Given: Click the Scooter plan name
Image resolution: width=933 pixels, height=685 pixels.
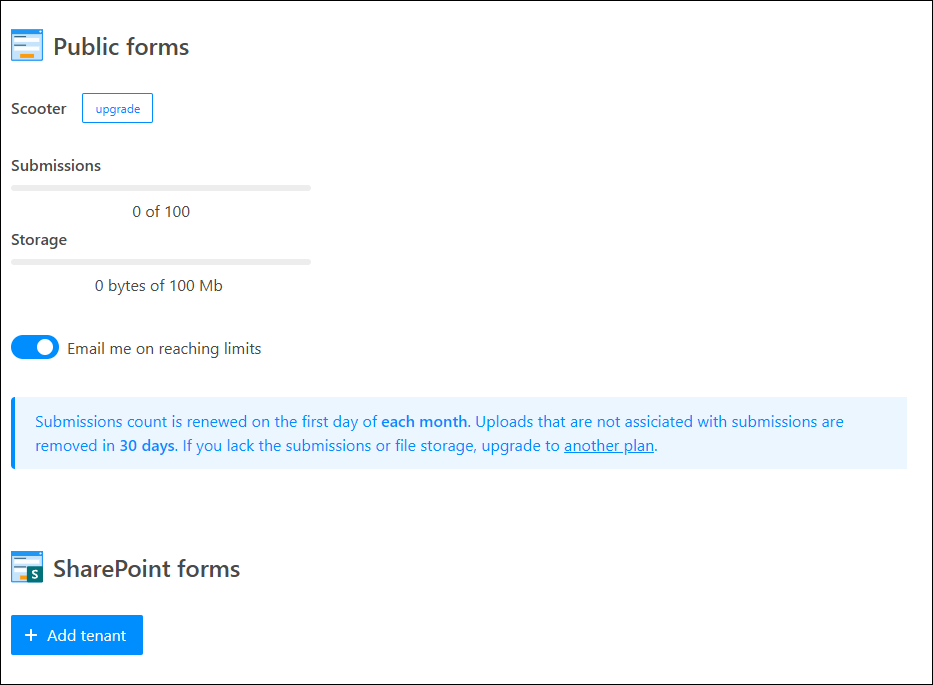Looking at the screenshot, I should [x=39, y=109].
